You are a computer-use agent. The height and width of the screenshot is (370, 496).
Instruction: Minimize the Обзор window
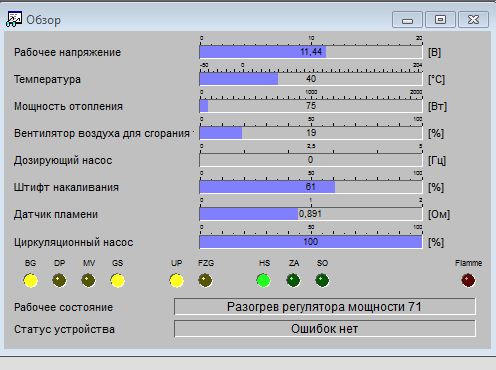point(407,20)
